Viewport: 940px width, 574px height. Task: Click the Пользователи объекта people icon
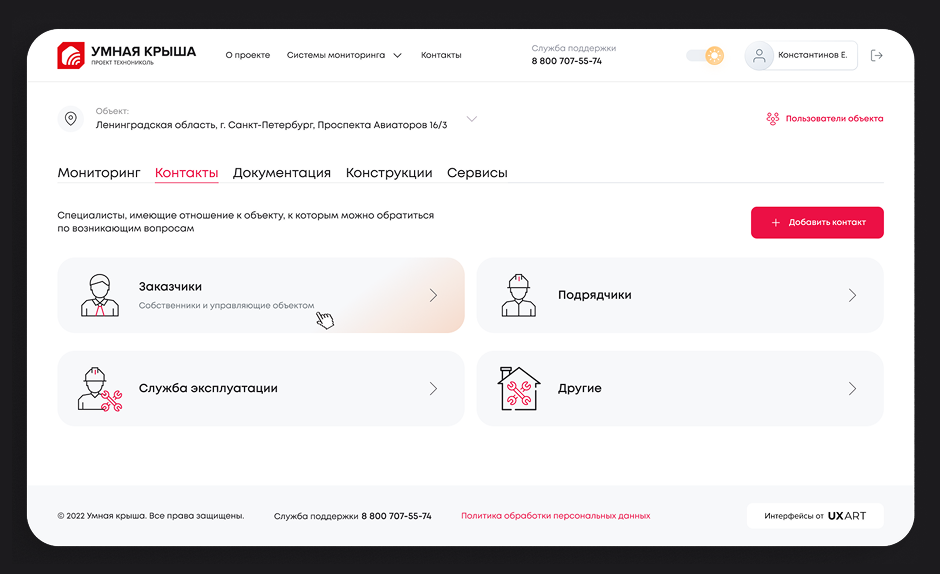coord(772,118)
